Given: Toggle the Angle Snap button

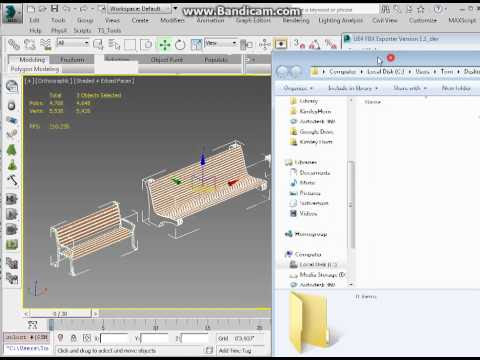Looking at the screenshot, I should pyautogui.click(x=314, y=44).
